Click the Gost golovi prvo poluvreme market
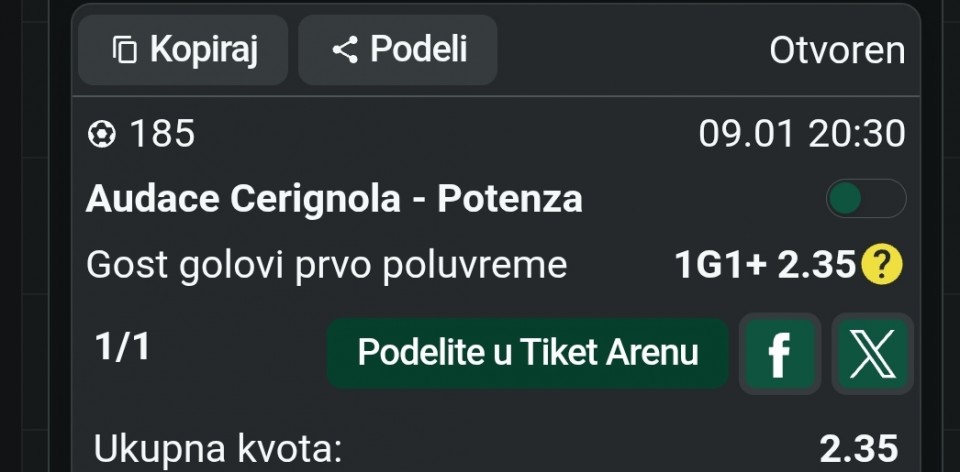The image size is (960, 472). 327,265
